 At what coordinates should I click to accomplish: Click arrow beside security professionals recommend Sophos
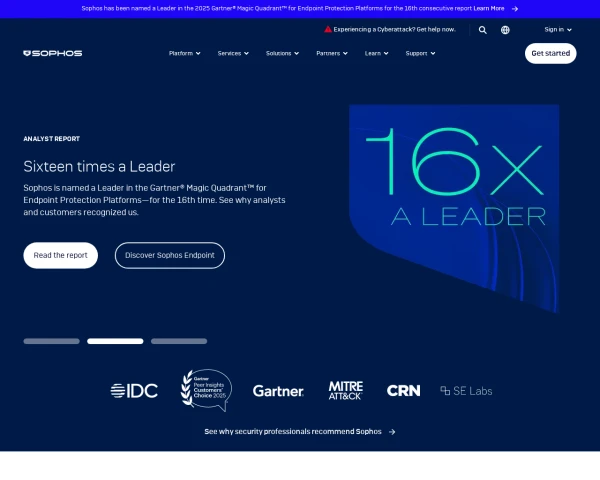point(392,432)
